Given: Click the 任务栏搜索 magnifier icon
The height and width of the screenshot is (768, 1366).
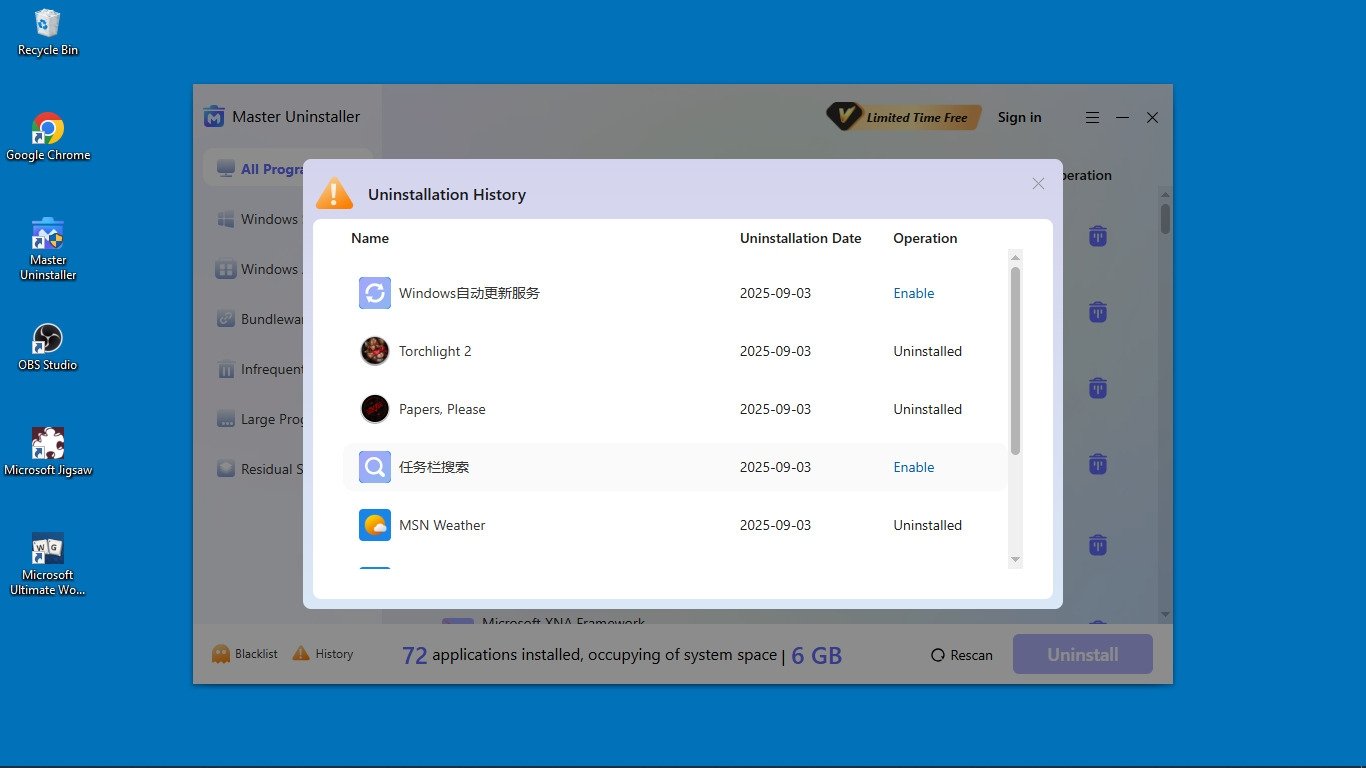Looking at the screenshot, I should pyautogui.click(x=374, y=467).
